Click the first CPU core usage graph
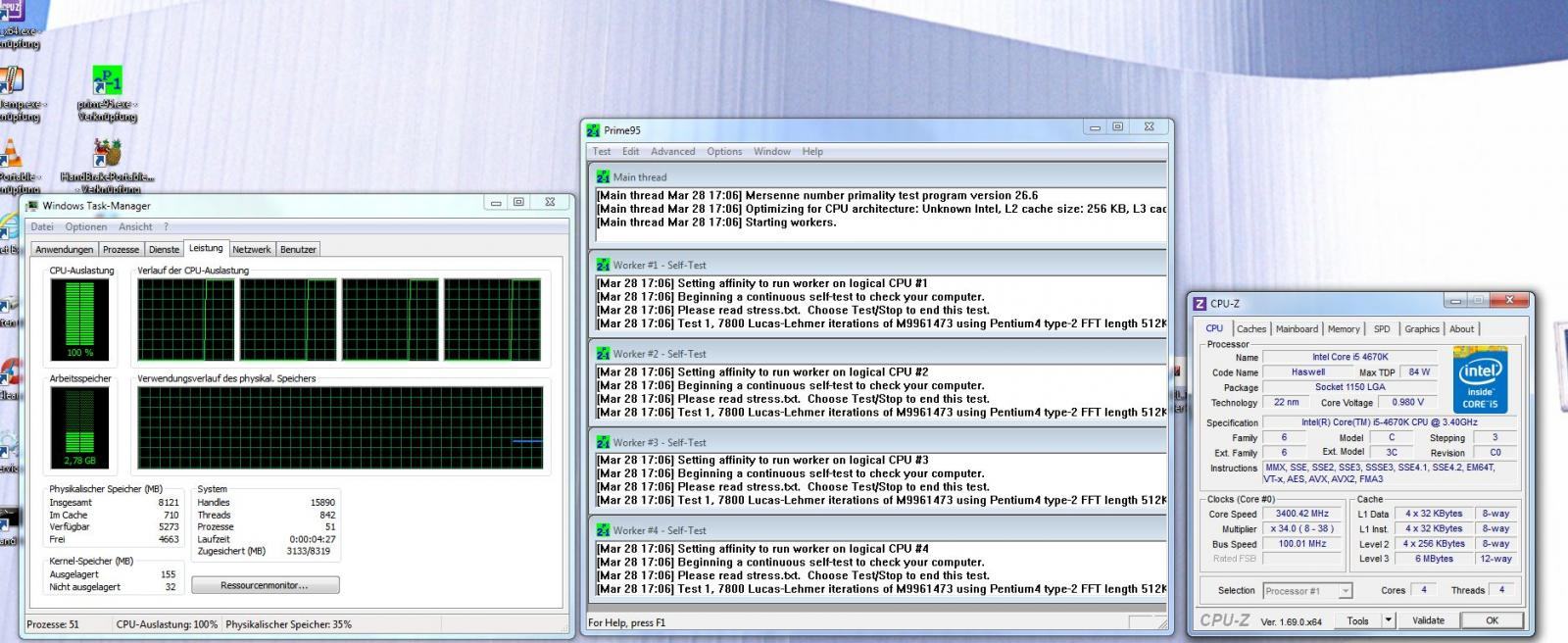The height and width of the screenshot is (643, 1568). click(186, 320)
